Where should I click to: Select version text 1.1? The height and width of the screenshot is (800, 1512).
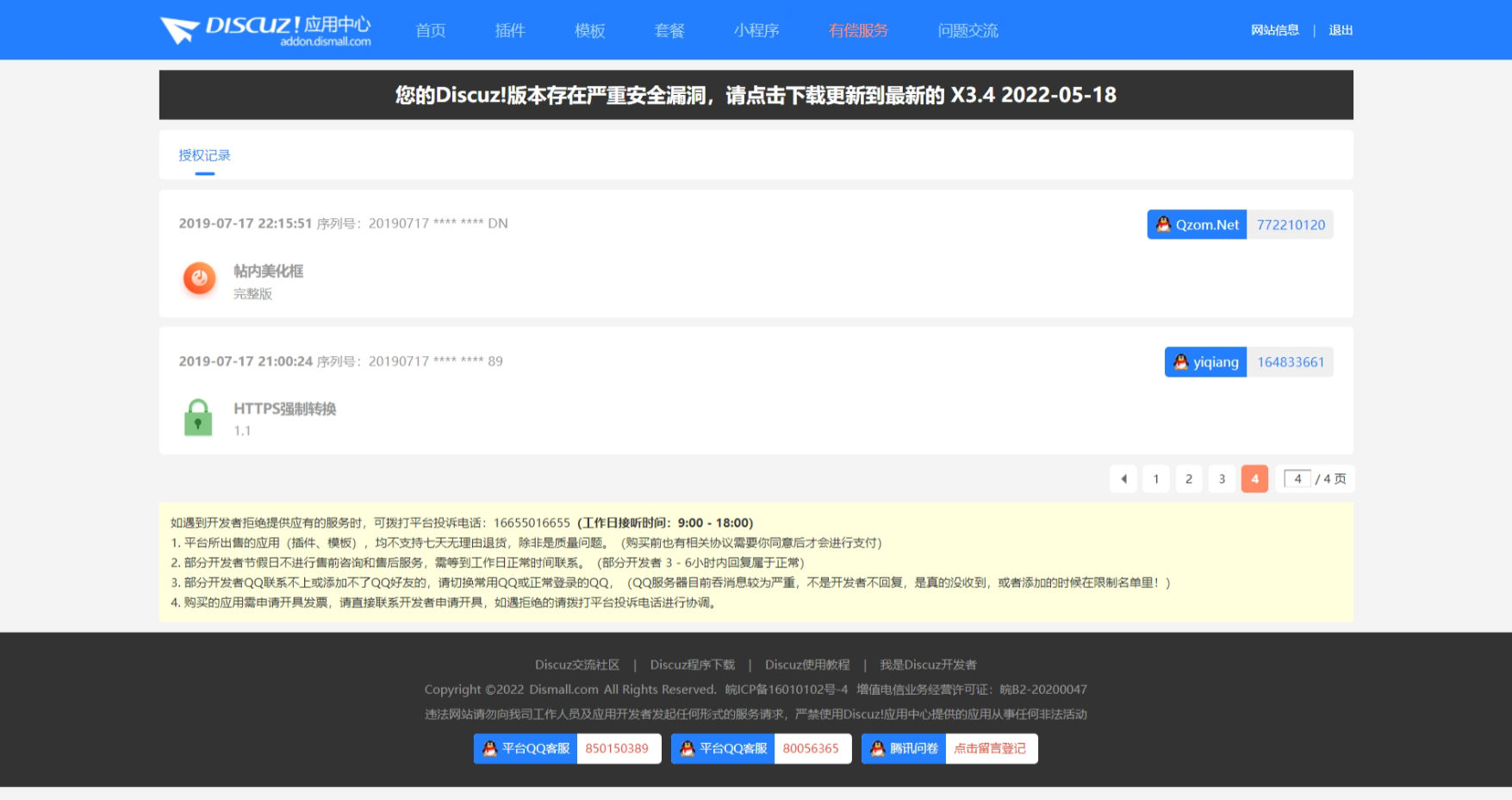242,431
